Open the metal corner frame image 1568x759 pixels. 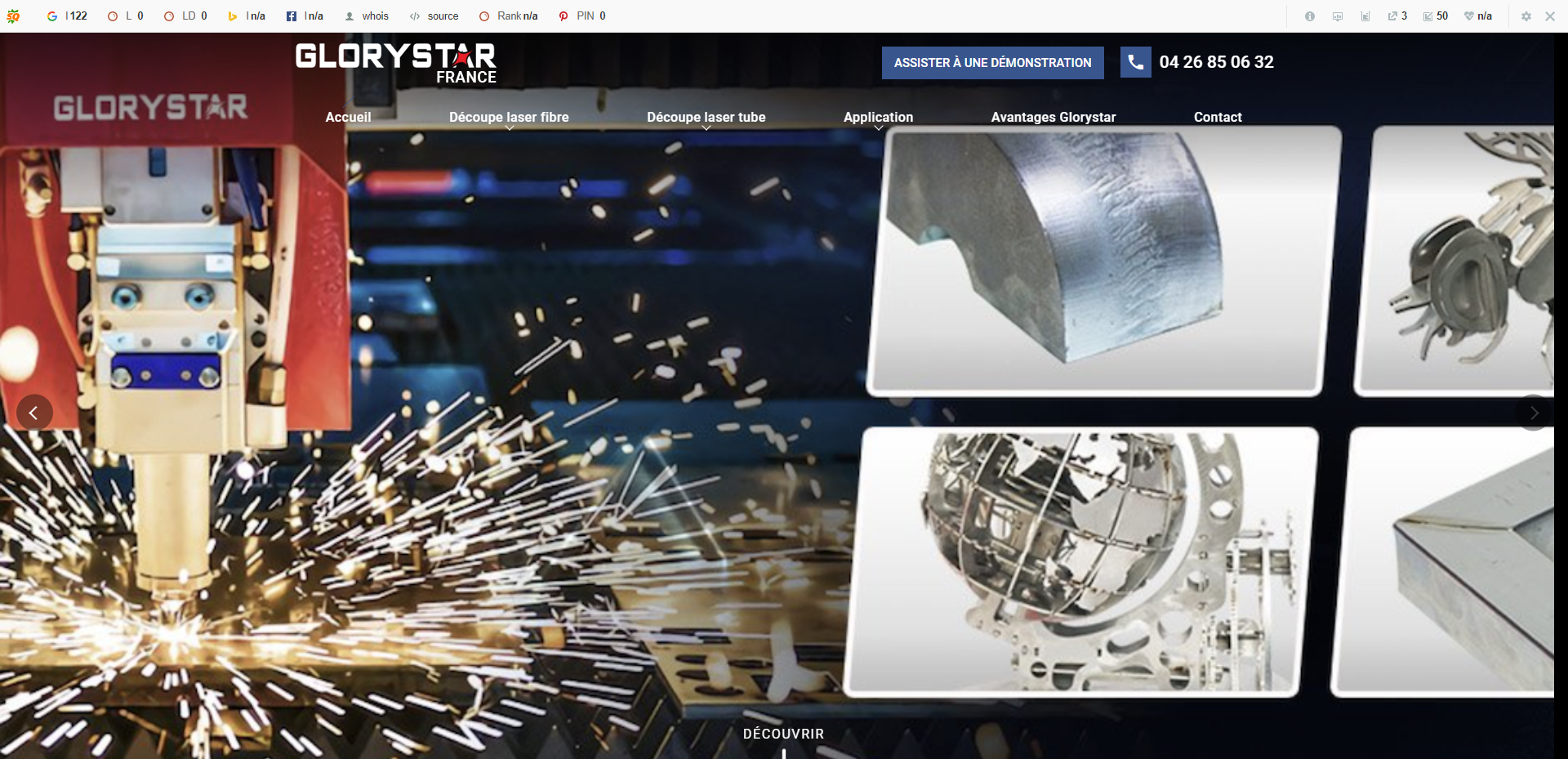pos(1444,562)
